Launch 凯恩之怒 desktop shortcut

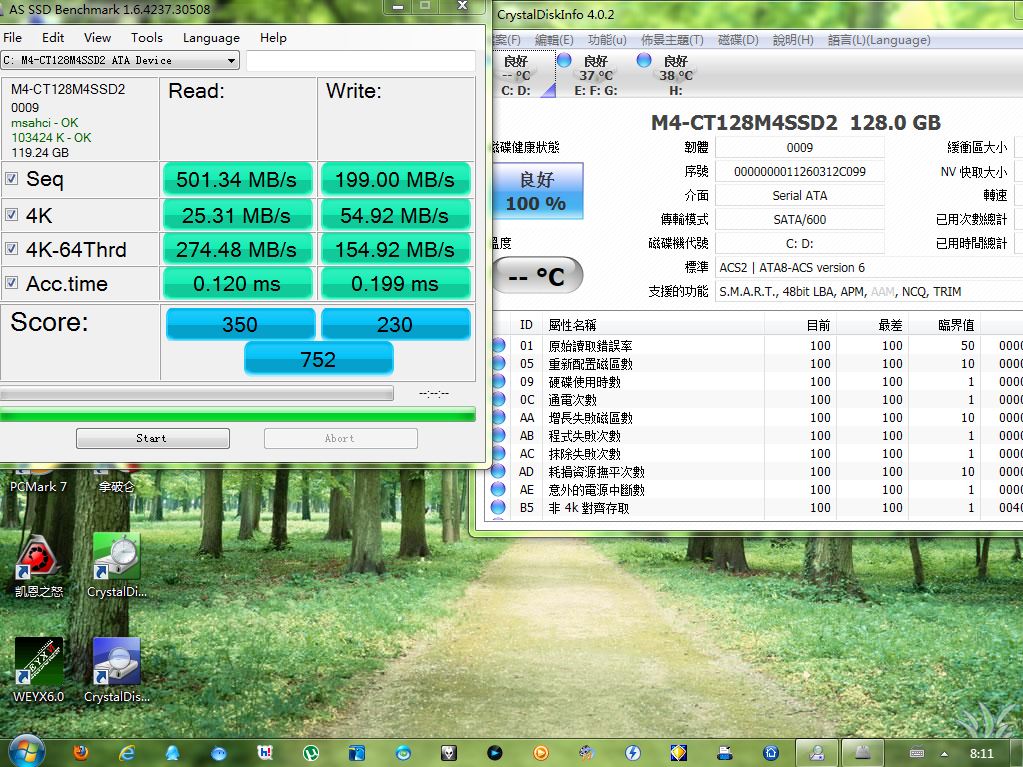pos(38,567)
